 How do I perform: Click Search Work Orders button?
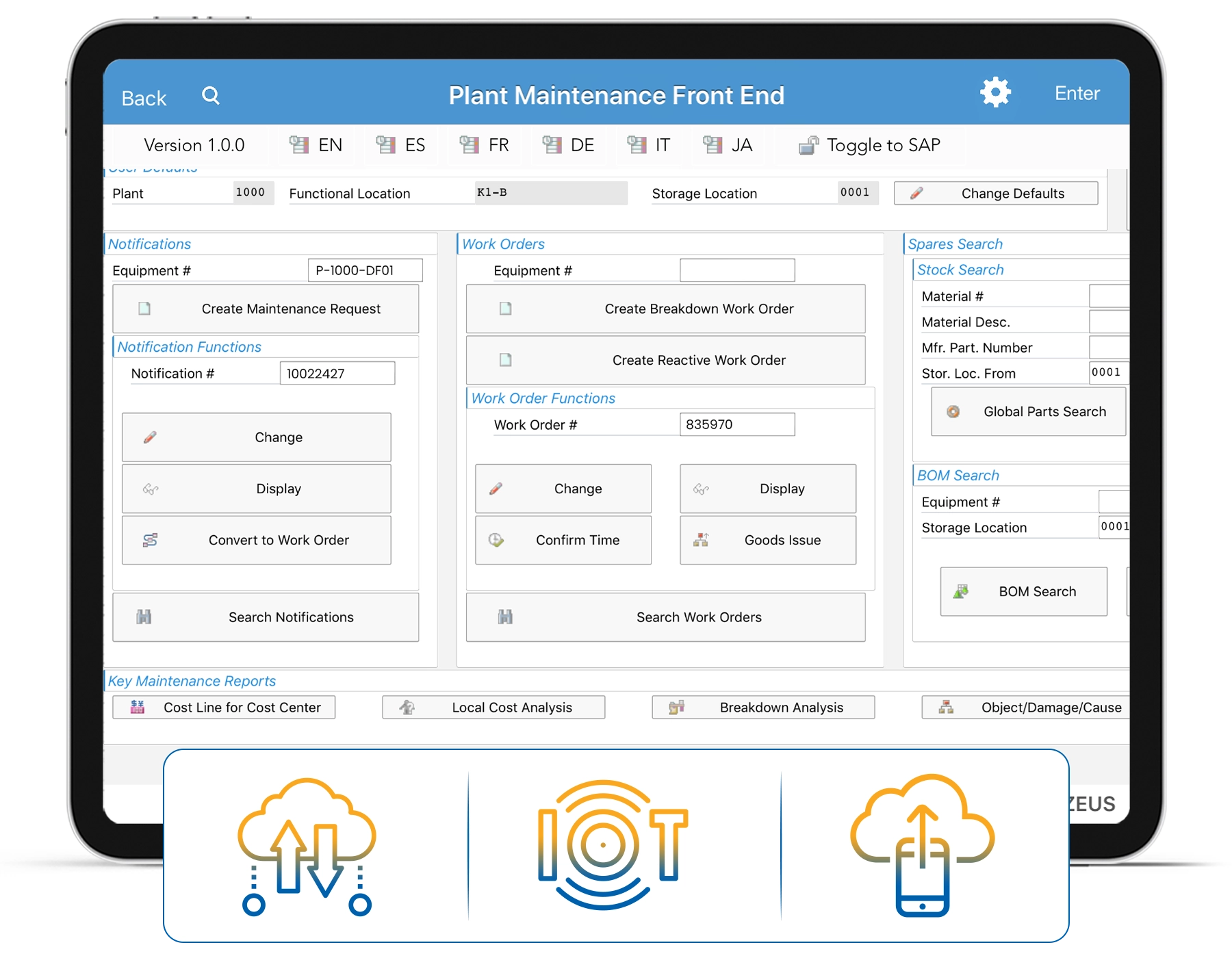665,617
